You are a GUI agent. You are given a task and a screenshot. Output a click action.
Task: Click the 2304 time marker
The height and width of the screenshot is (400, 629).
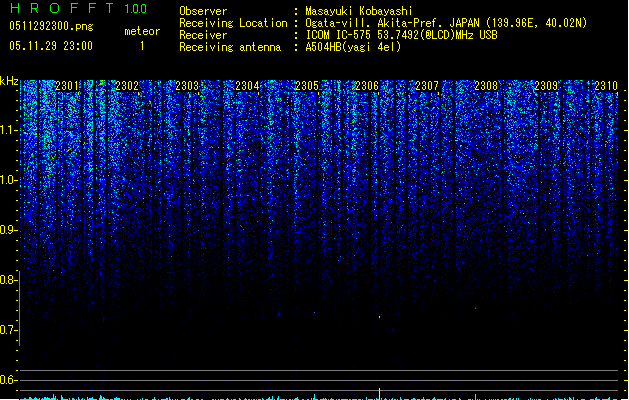(x=247, y=86)
